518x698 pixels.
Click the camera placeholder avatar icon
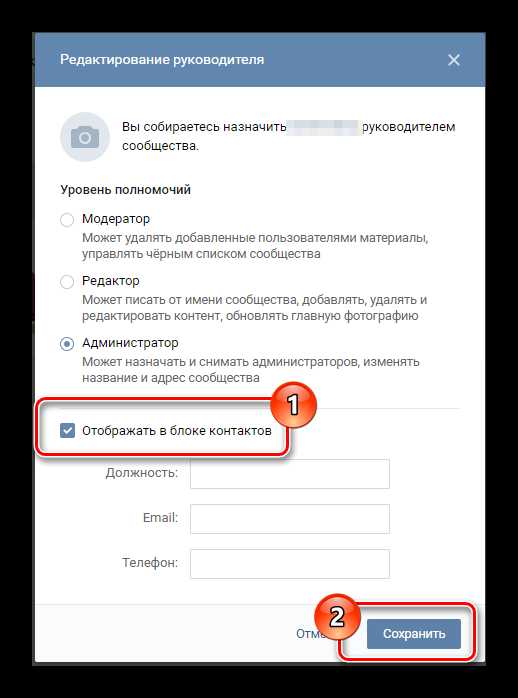[x=85, y=137]
